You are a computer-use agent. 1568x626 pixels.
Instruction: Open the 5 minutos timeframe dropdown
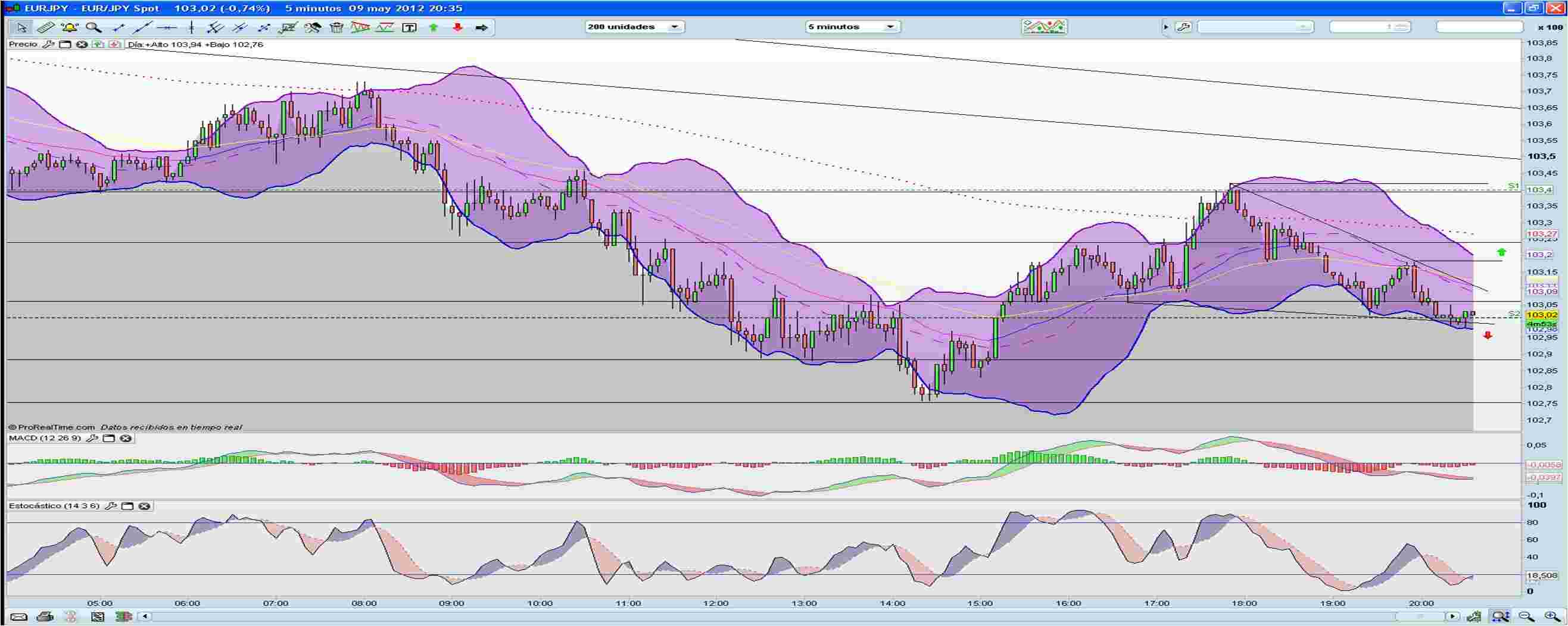(x=890, y=27)
